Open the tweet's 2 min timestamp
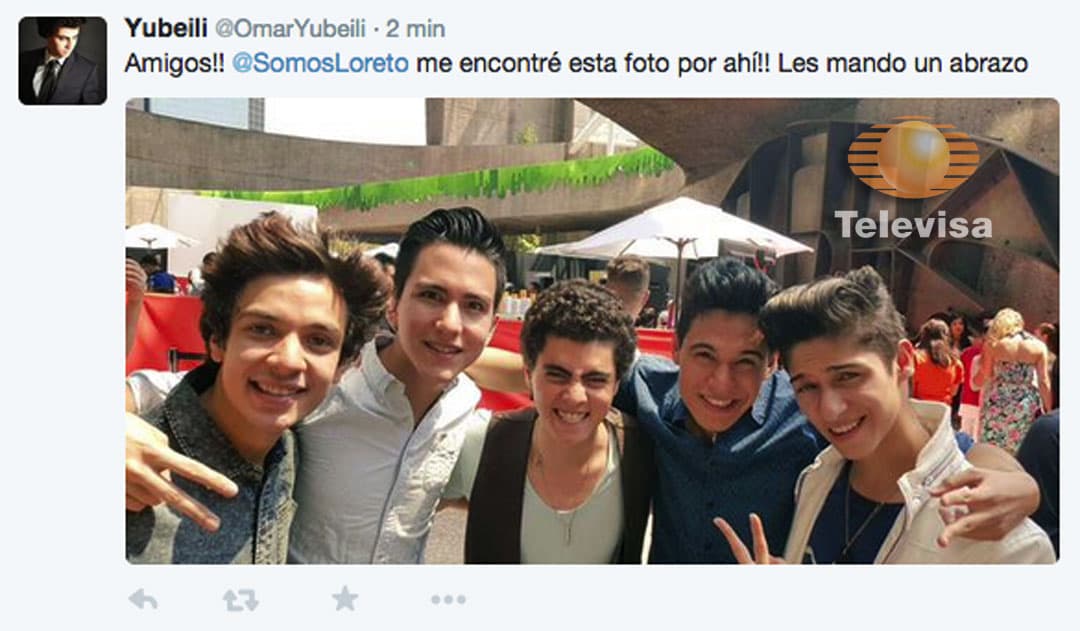Screen dimensions: 1080x631 415,29
